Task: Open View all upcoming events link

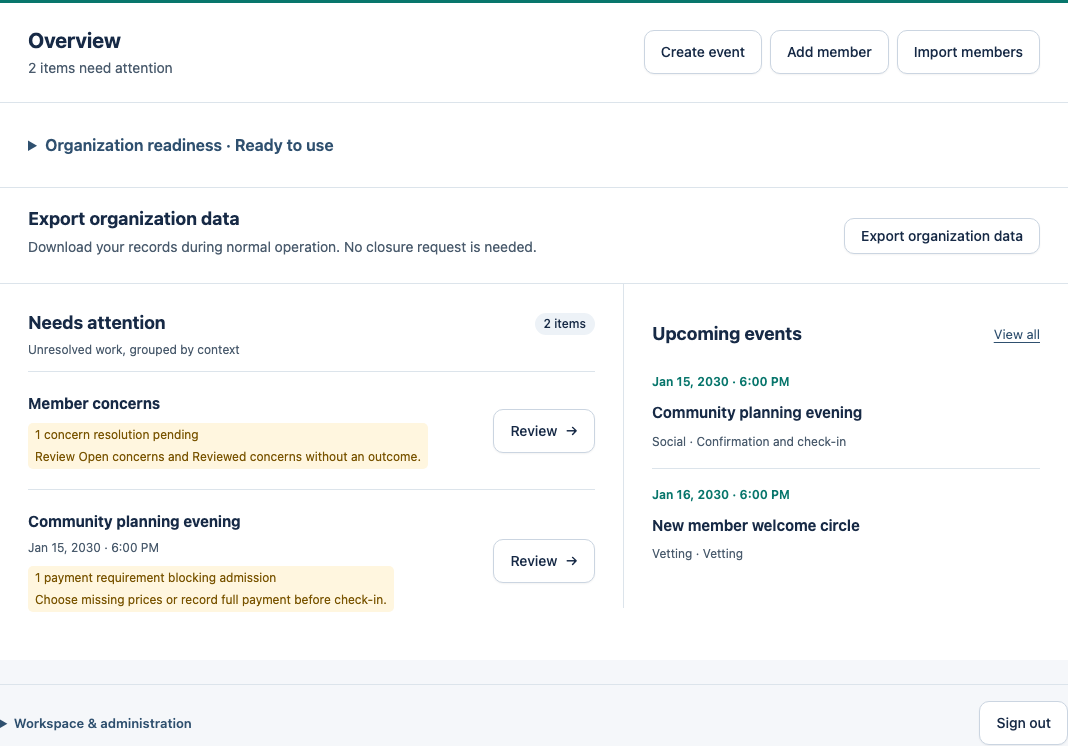Action: pyautogui.click(x=1016, y=335)
